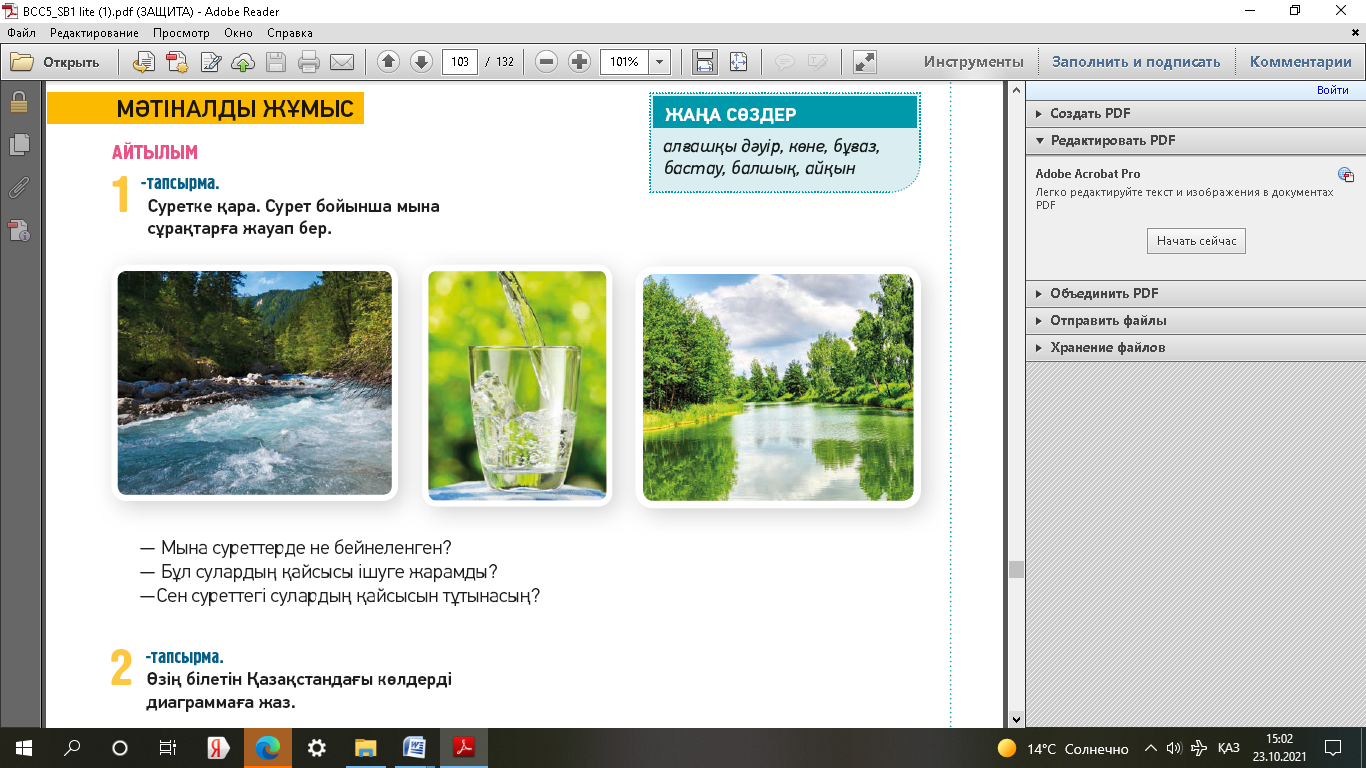The width and height of the screenshot is (1366, 768).
Task: Click the zoom percentage field showing 101%
Action: (x=625, y=62)
